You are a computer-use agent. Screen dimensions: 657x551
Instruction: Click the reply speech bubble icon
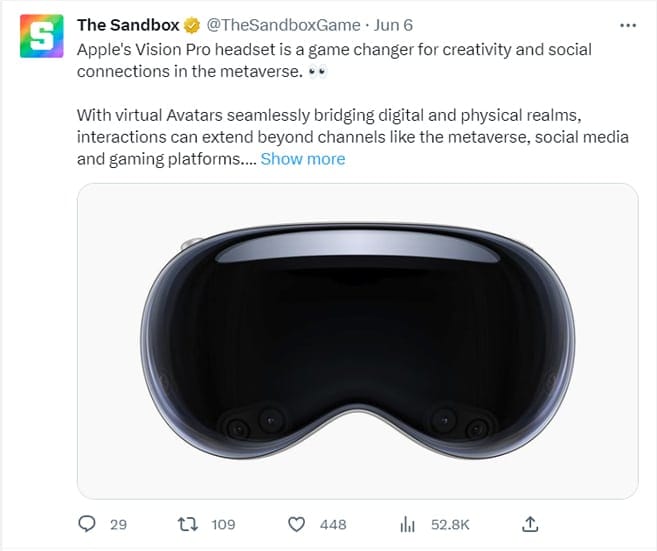pos(87,524)
